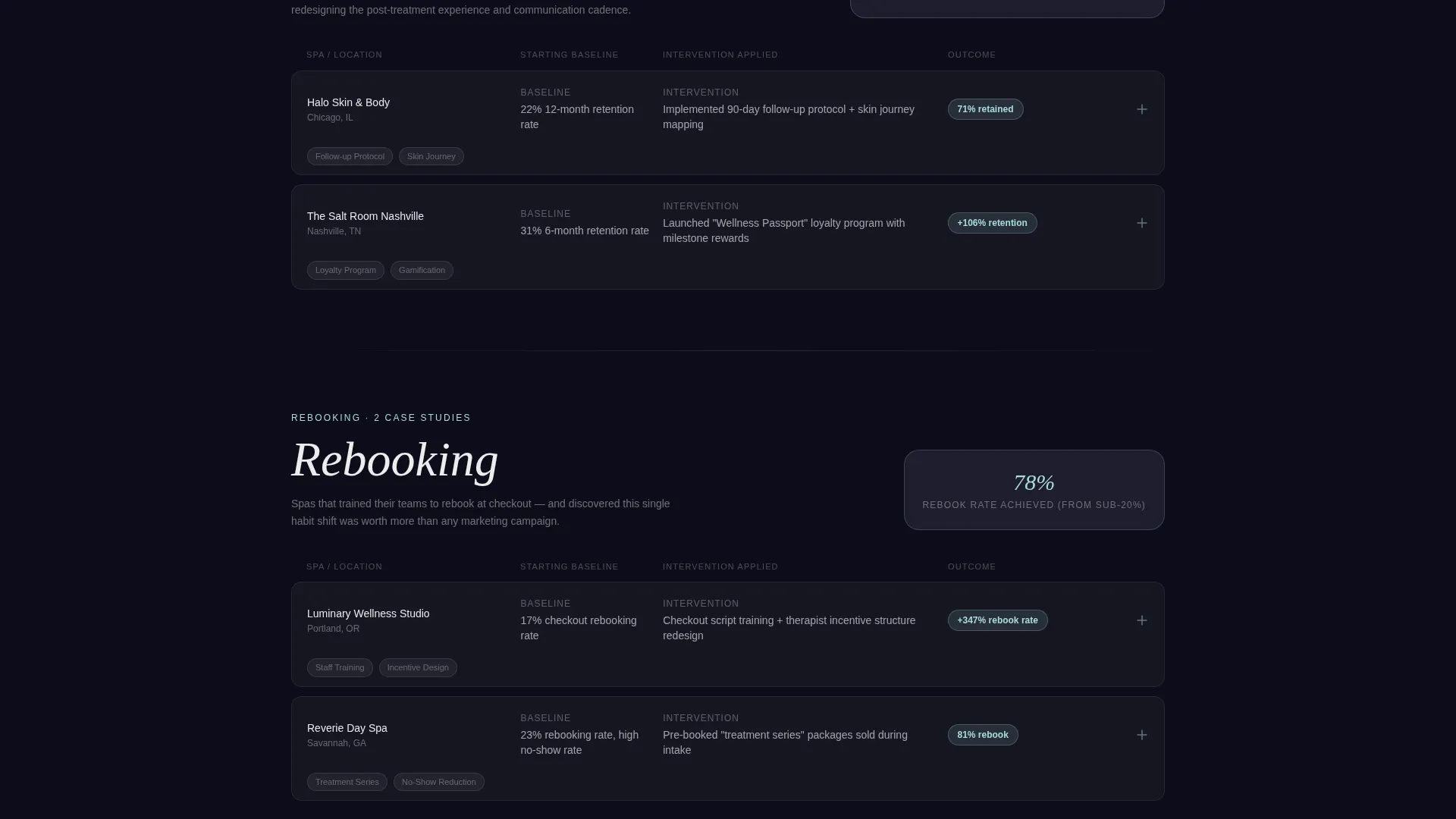Image resolution: width=1456 pixels, height=819 pixels.
Task: Expand Reverie Day Spa plus icon
Action: tap(1142, 735)
